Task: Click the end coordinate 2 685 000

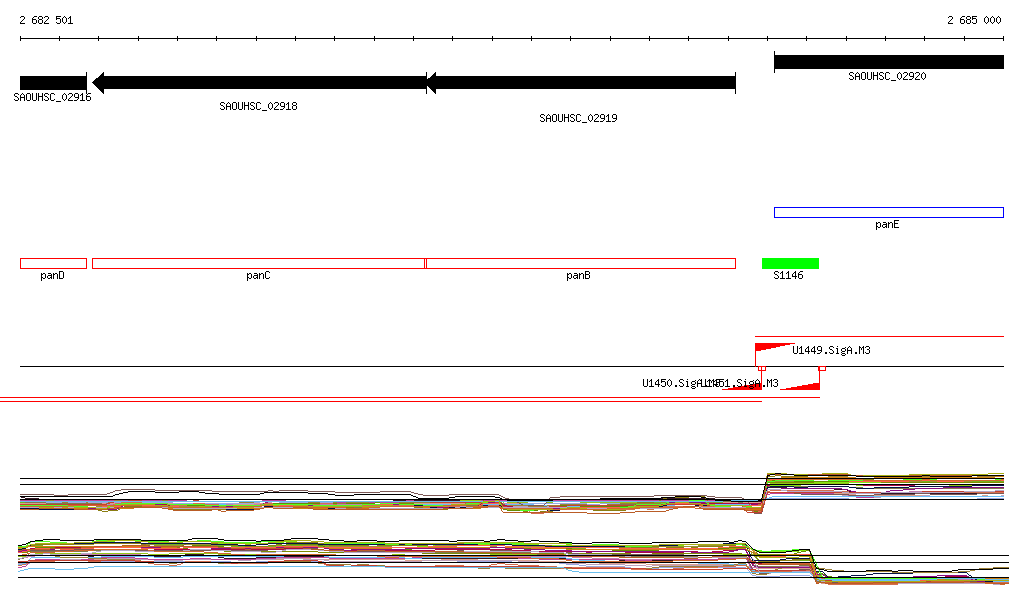Action: point(974,20)
